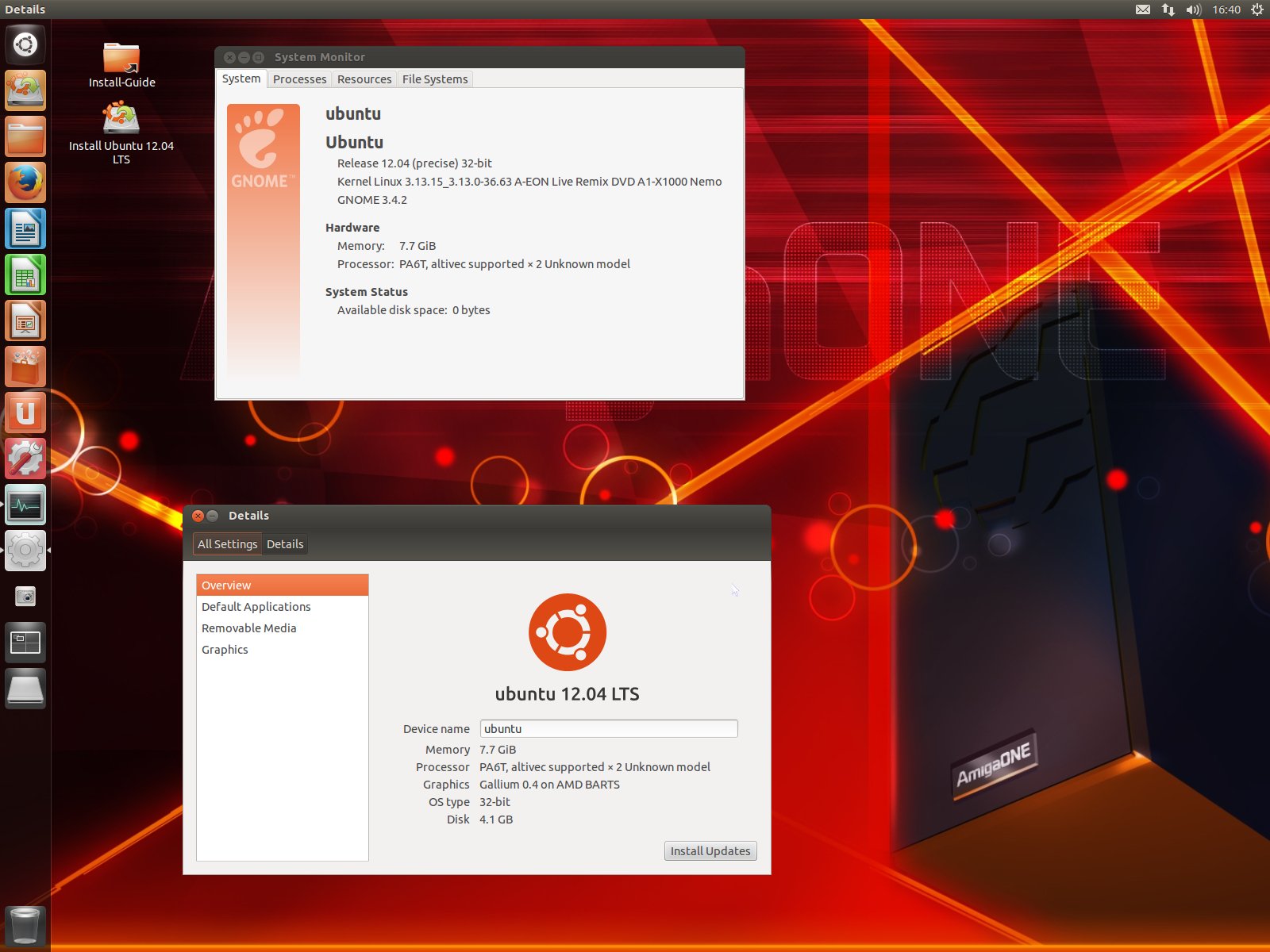The width and height of the screenshot is (1270, 952).
Task: Launch LibreOffice Impress from dock
Action: pyautogui.click(x=25, y=321)
